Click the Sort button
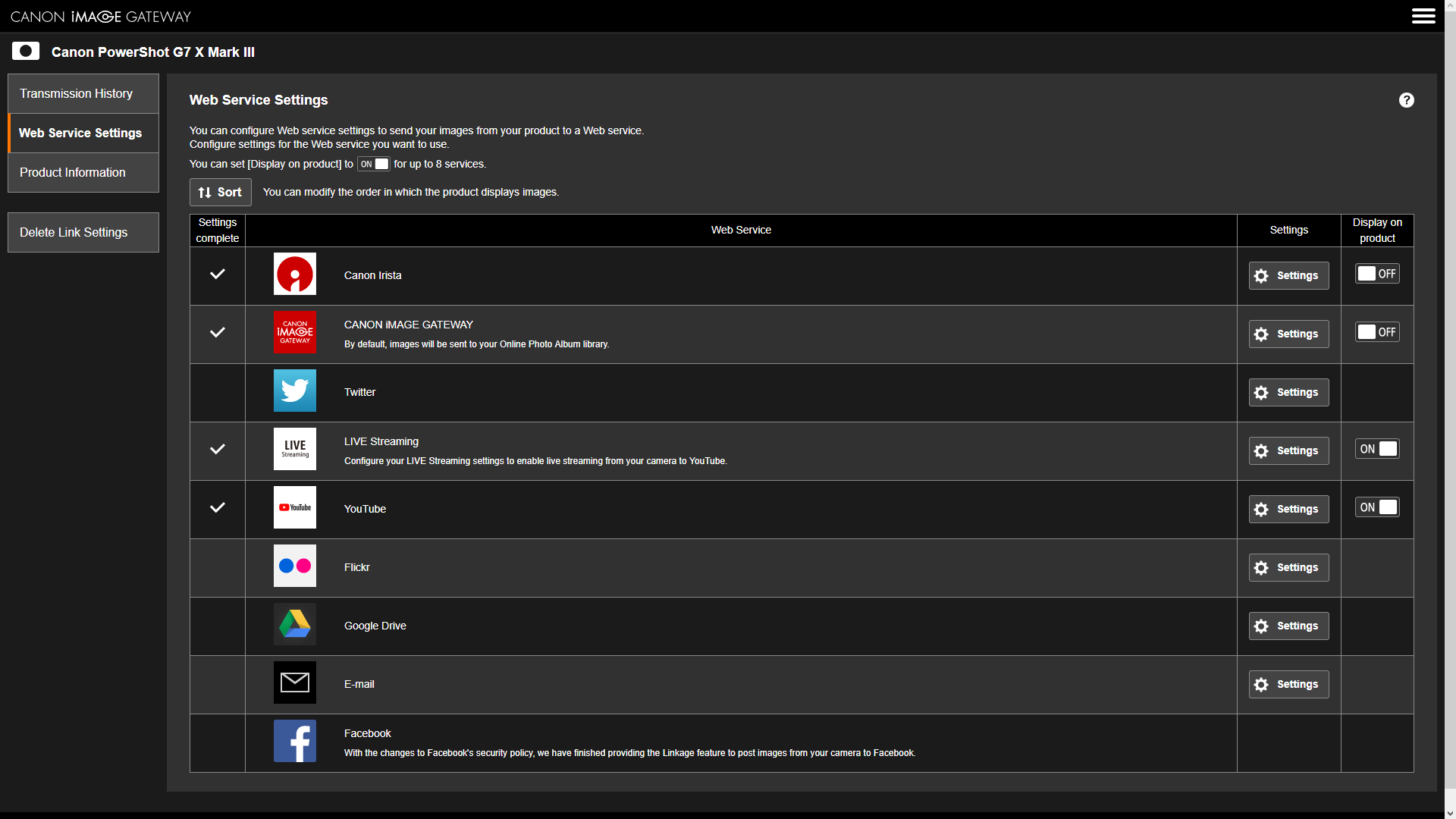The height and width of the screenshot is (819, 1456). (x=220, y=192)
